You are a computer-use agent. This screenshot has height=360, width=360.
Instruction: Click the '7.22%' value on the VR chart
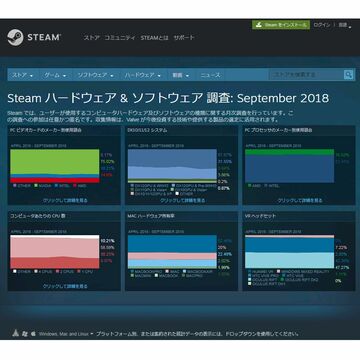point(341,247)
